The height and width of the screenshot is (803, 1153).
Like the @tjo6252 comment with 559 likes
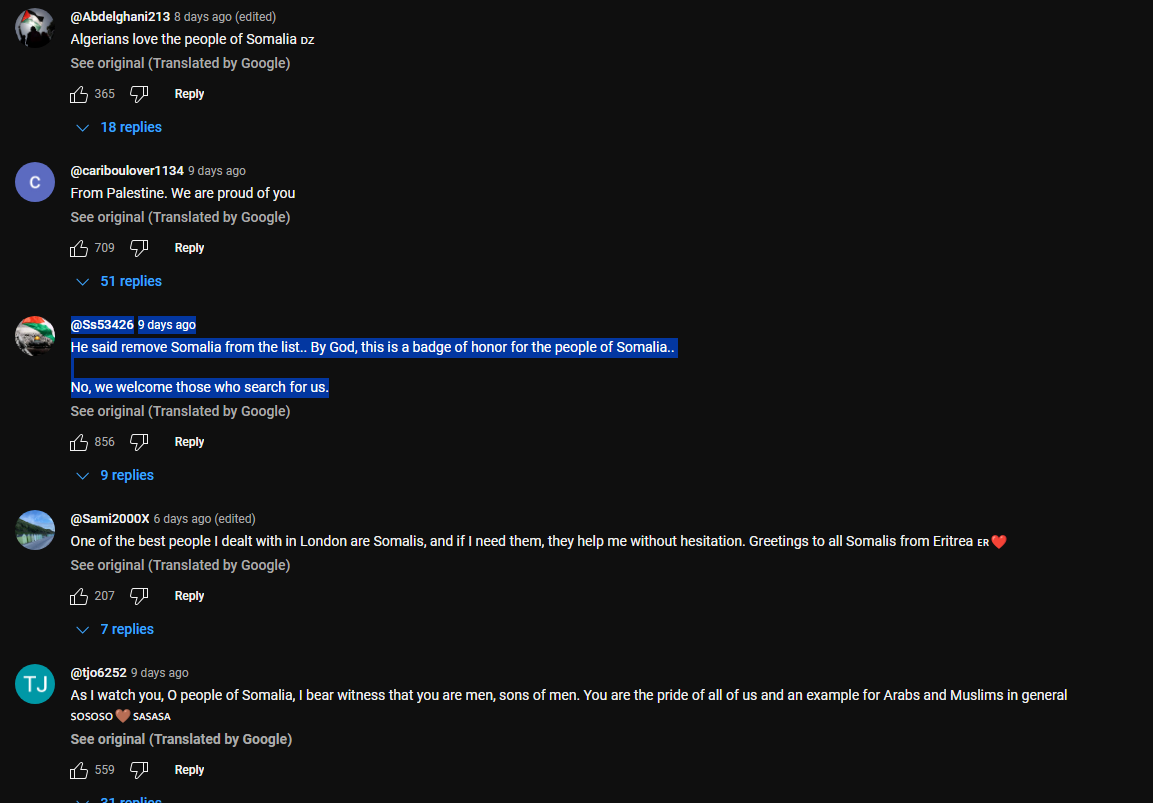pyautogui.click(x=79, y=771)
